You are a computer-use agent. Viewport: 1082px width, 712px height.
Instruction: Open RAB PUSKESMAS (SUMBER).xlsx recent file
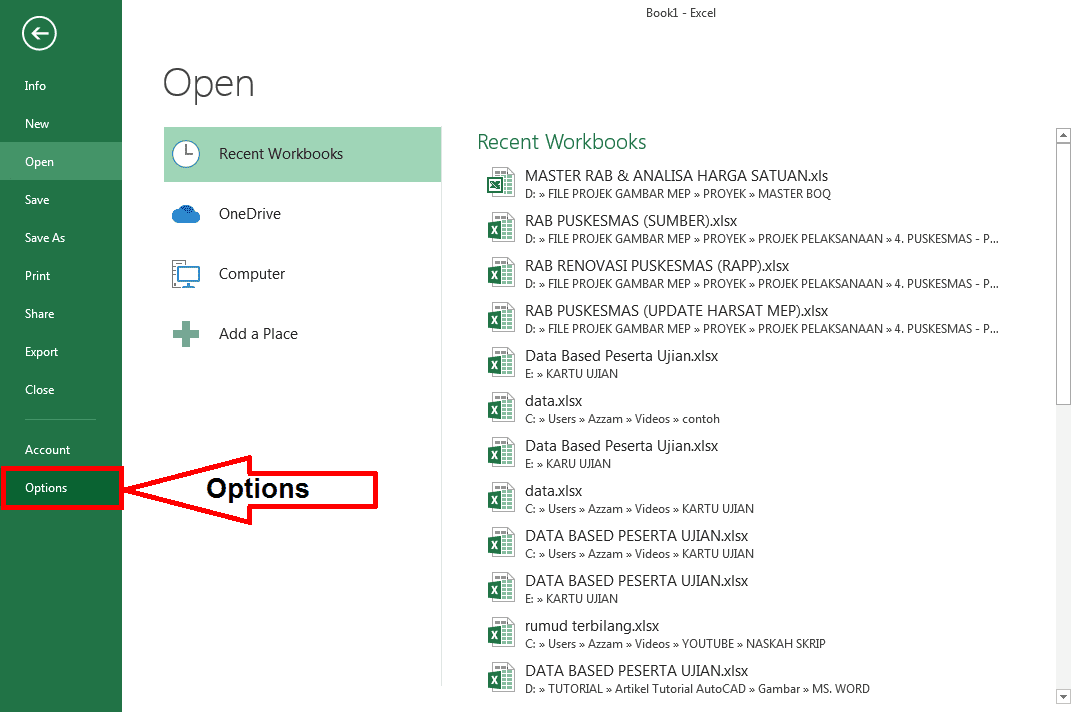click(630, 220)
